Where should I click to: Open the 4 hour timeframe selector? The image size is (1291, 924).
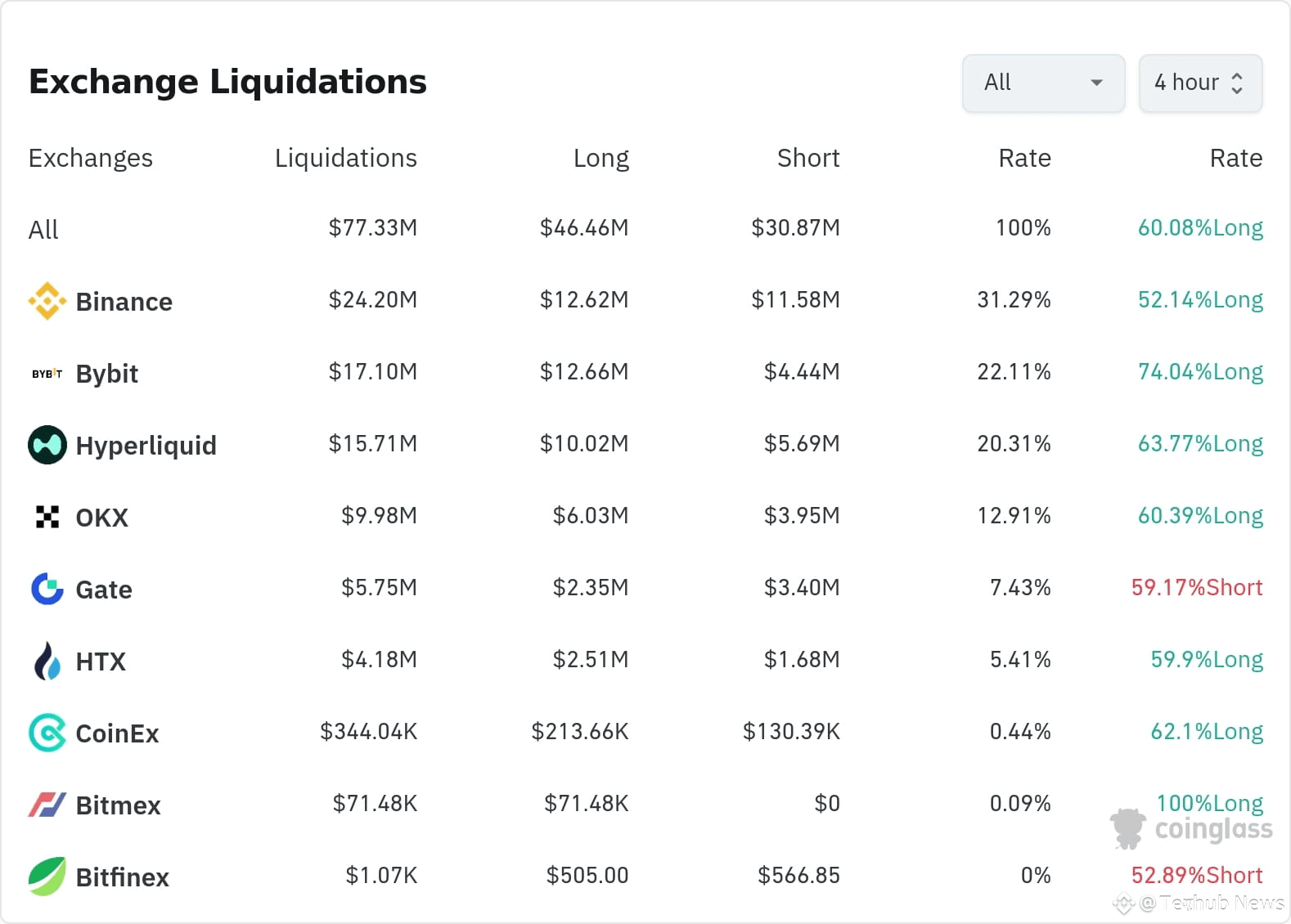coord(1200,83)
